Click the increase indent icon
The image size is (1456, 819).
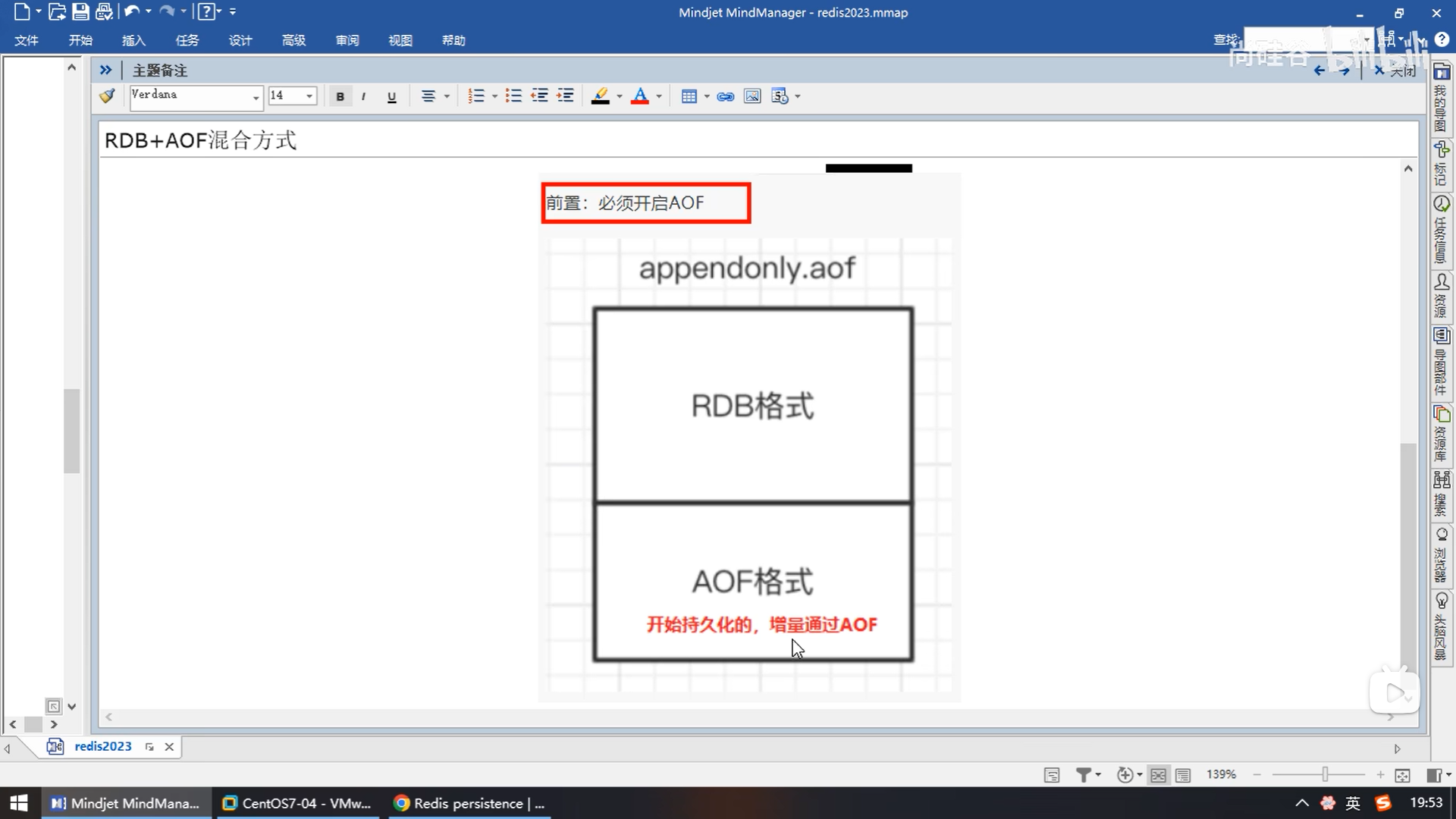[x=565, y=96]
